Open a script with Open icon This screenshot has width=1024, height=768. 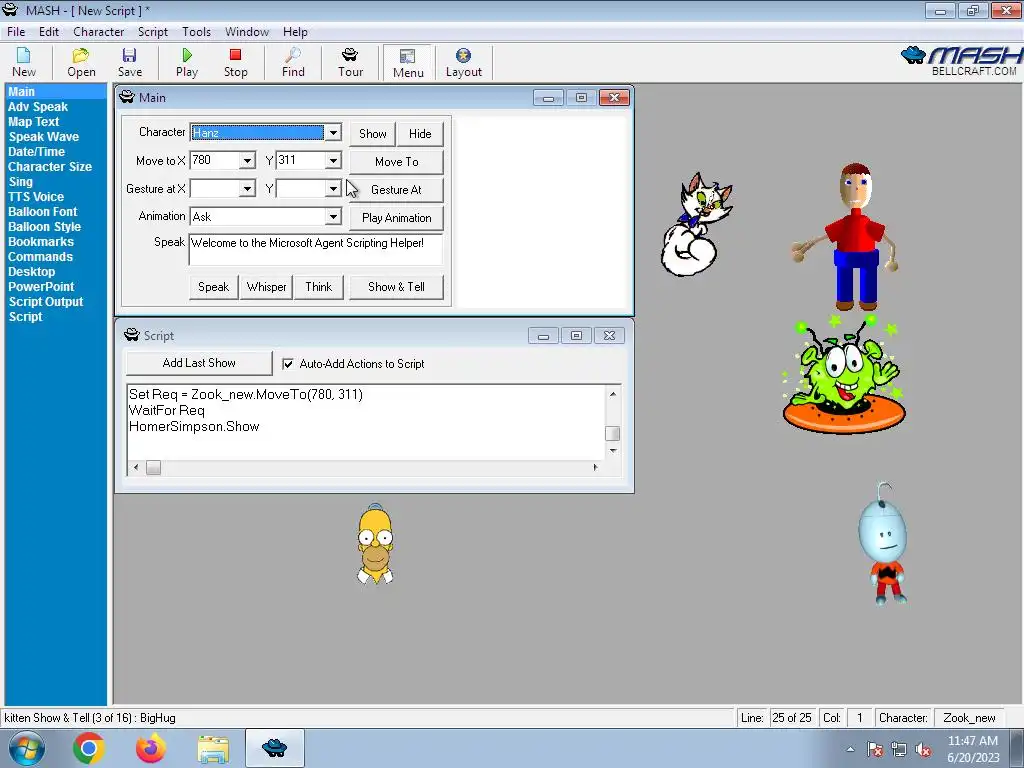point(81,63)
